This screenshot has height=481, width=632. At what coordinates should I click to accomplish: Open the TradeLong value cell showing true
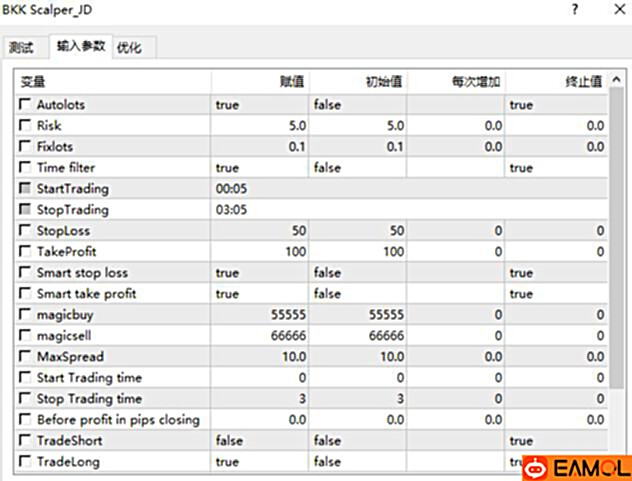click(x=259, y=462)
